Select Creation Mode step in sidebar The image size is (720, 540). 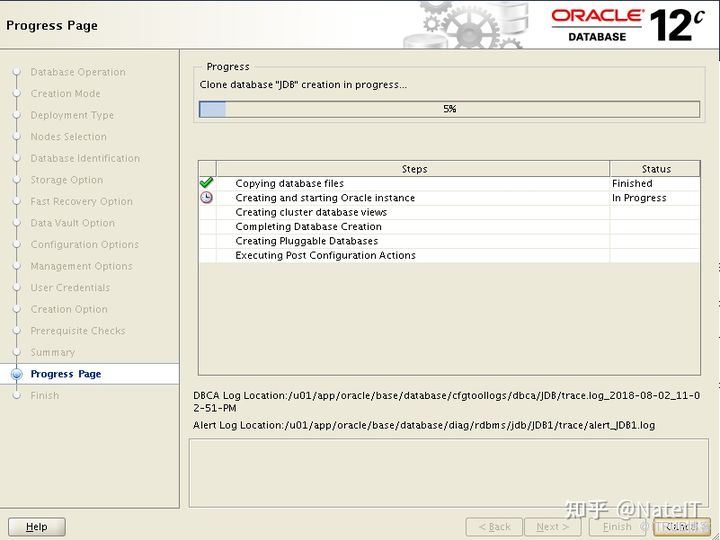[x=65, y=94]
